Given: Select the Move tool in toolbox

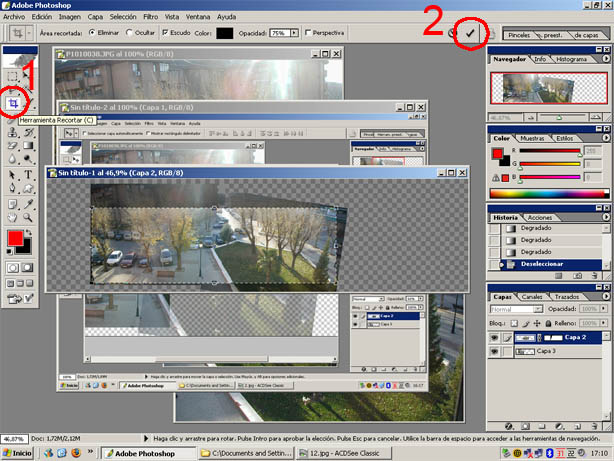Looking at the screenshot, I should (27, 76).
